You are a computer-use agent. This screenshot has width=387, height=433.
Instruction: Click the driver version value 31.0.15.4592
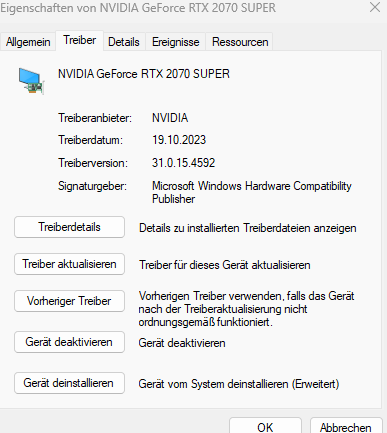pyautogui.click(x=184, y=163)
